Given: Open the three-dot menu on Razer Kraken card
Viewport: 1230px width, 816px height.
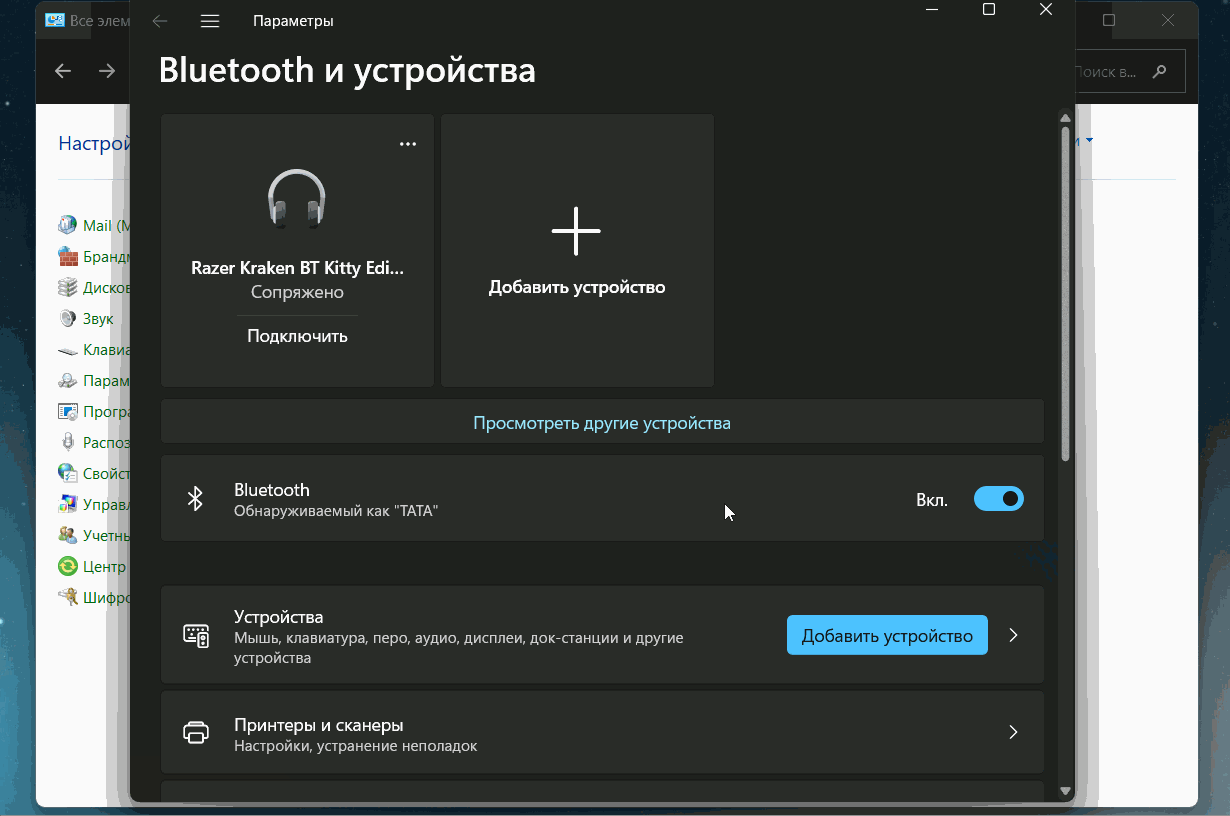Looking at the screenshot, I should click(x=408, y=144).
